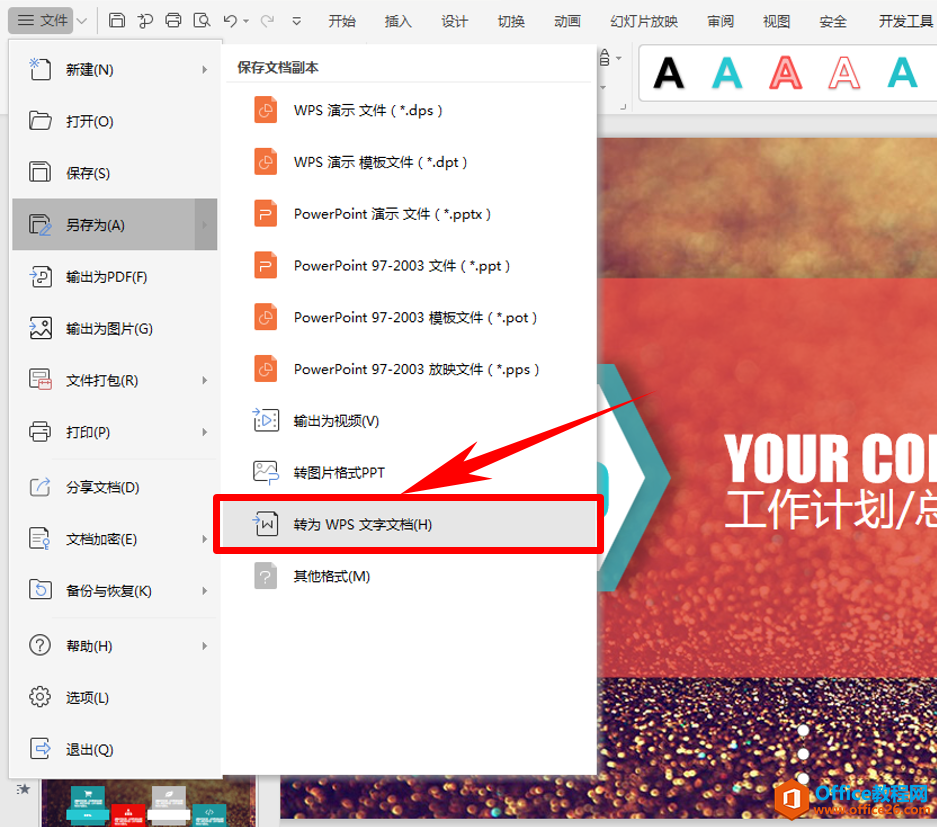Open the 动画 ribbon tab
This screenshot has width=937, height=827.
point(567,22)
